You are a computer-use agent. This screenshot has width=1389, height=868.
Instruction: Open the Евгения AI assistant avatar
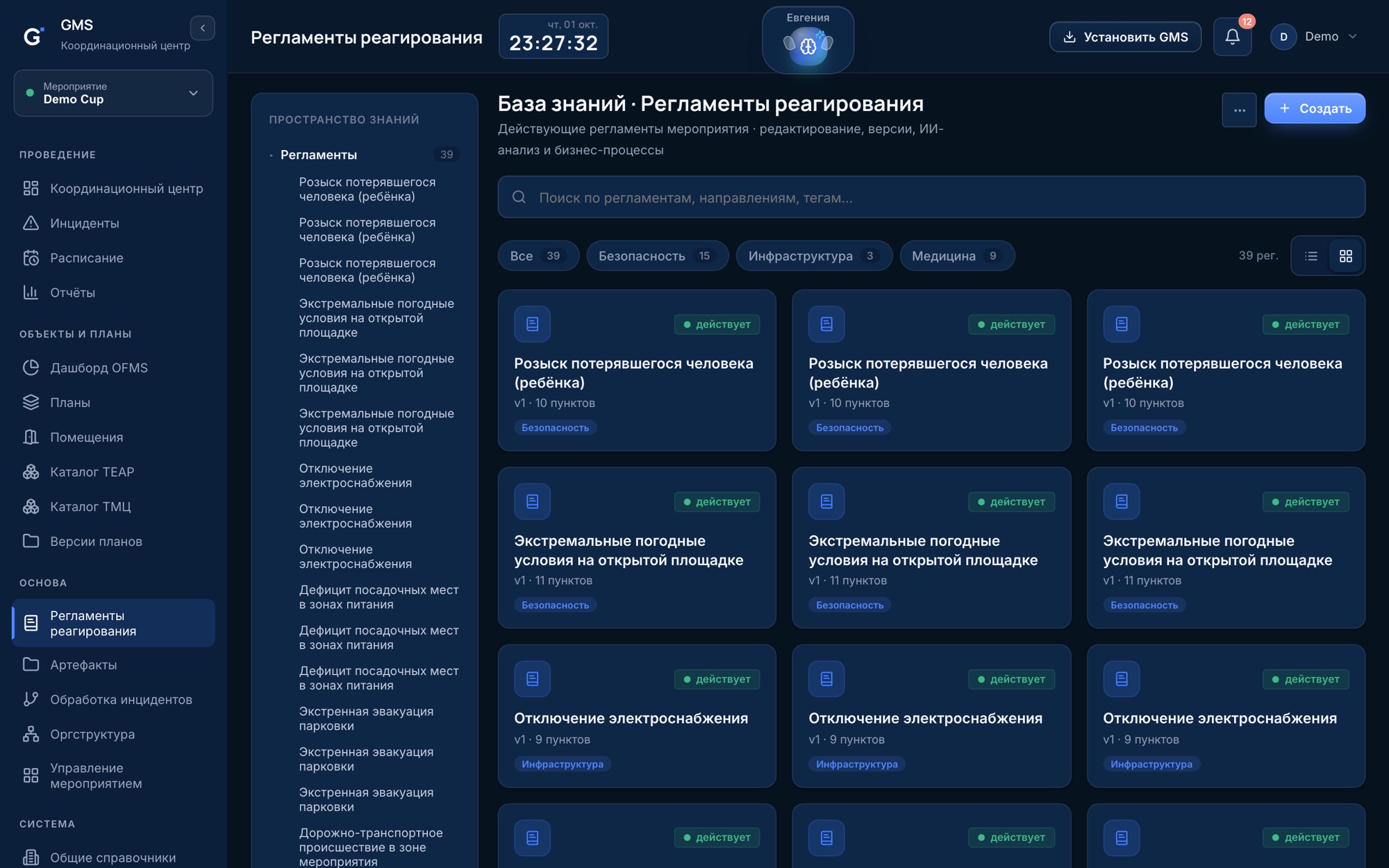808,40
